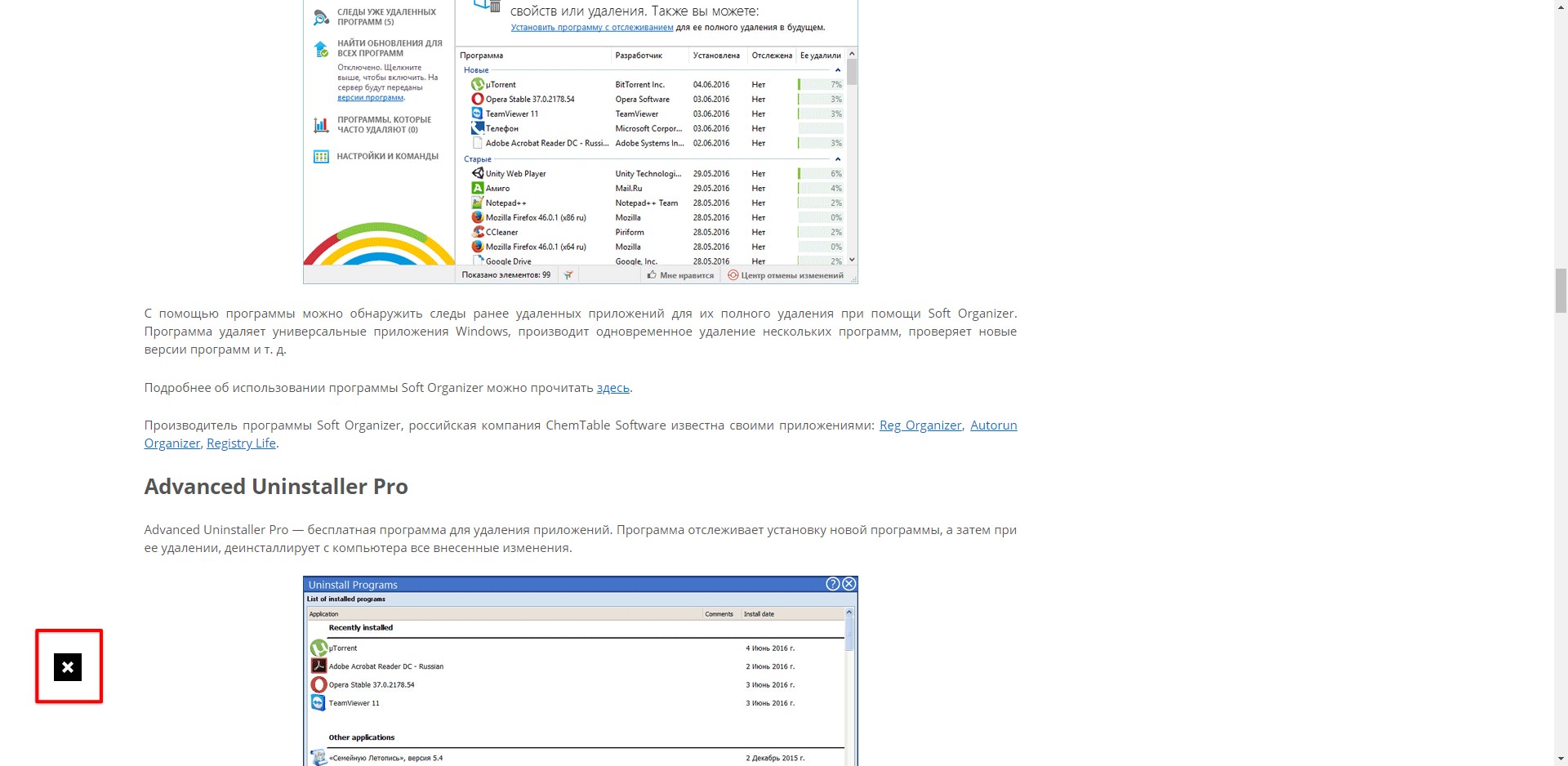Click the CCleaner icon in the Старые group
This screenshot has width=1568, height=766.
pos(478,232)
